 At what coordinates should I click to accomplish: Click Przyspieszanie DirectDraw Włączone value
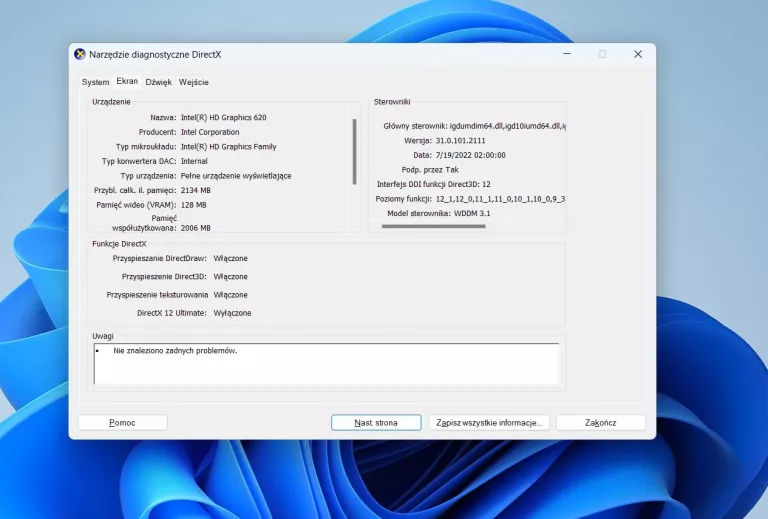pos(230,259)
